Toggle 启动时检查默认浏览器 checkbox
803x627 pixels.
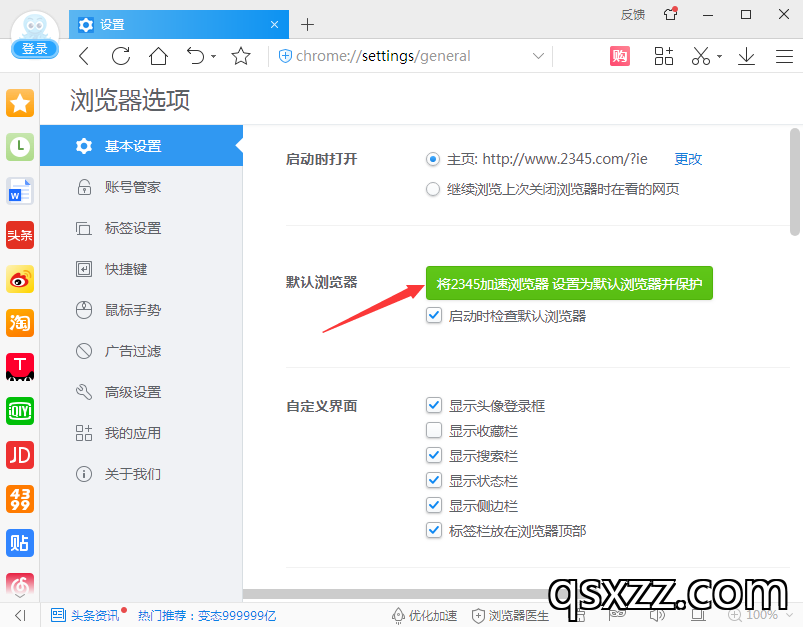[434, 315]
